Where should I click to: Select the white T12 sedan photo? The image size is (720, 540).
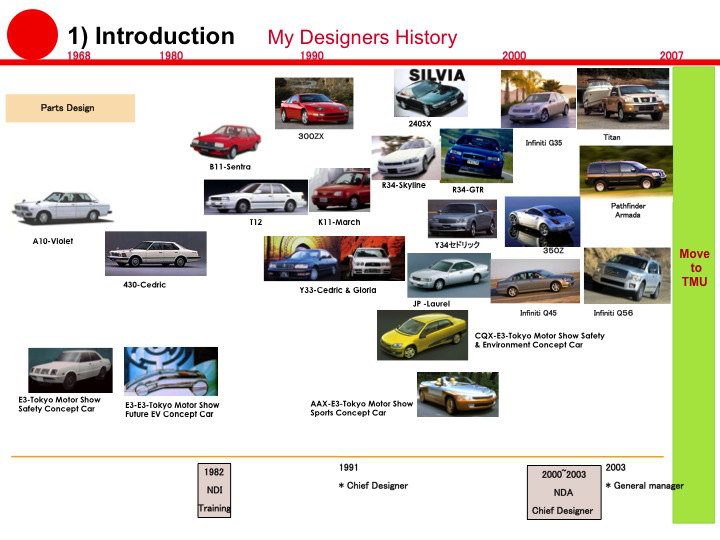coord(256,197)
